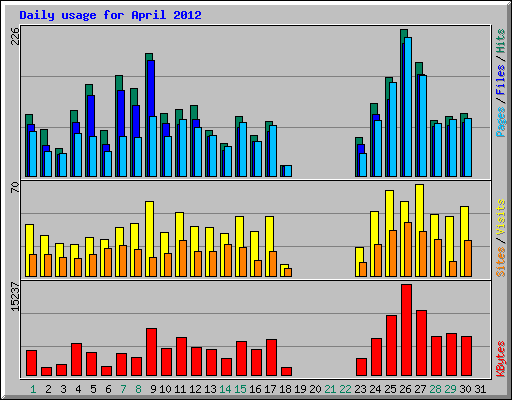
Task: Click the blue 'Files' legend word
Action: [501, 79]
